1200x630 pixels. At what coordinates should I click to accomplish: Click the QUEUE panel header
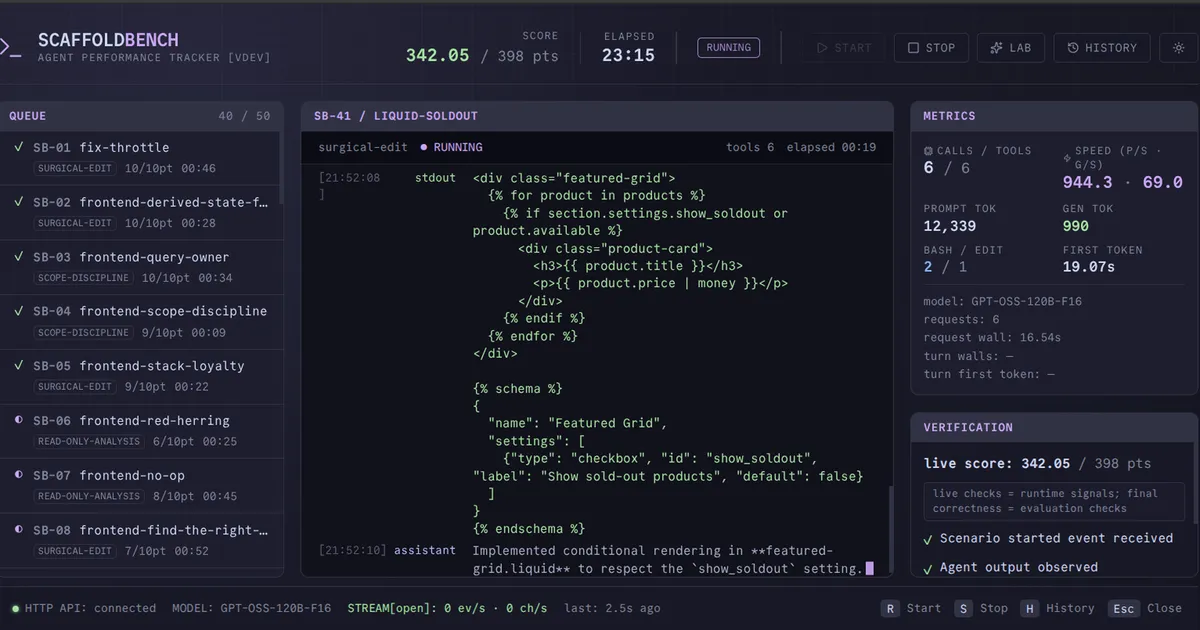141,116
